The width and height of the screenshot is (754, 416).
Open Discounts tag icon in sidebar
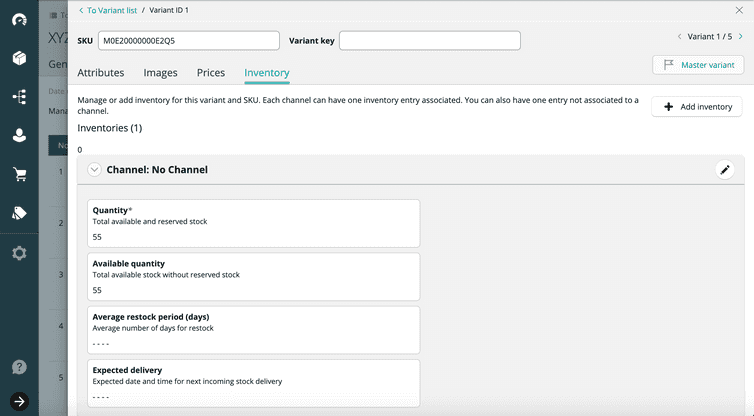[19, 213]
